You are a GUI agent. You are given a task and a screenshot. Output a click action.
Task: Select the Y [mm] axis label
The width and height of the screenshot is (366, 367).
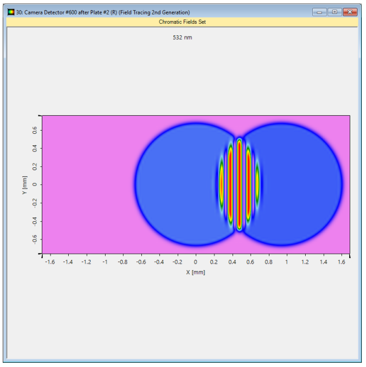tap(24, 185)
